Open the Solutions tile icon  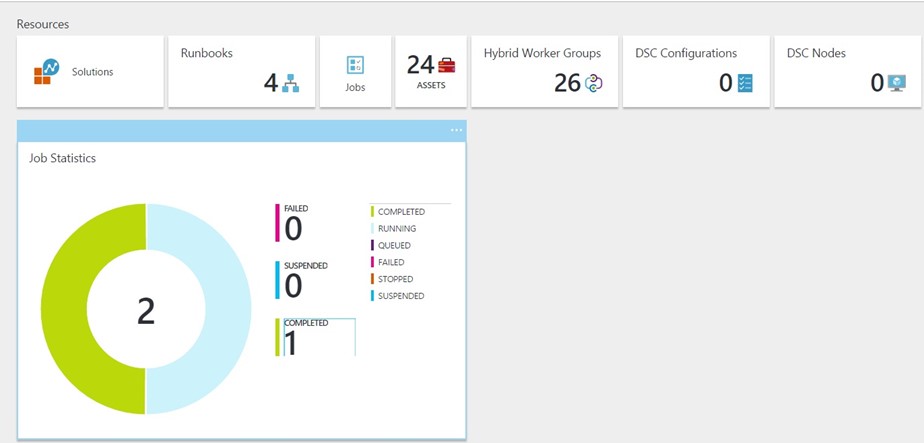(47, 71)
